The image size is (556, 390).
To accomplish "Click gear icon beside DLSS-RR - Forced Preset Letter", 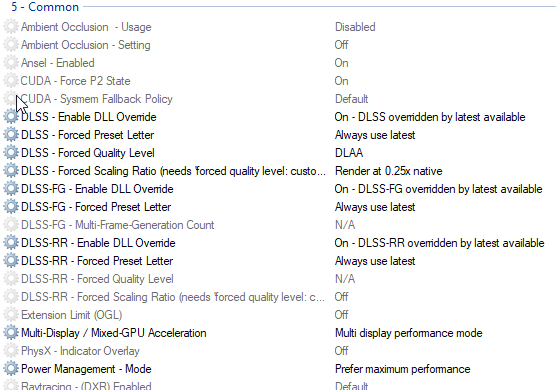I will click(11, 261).
